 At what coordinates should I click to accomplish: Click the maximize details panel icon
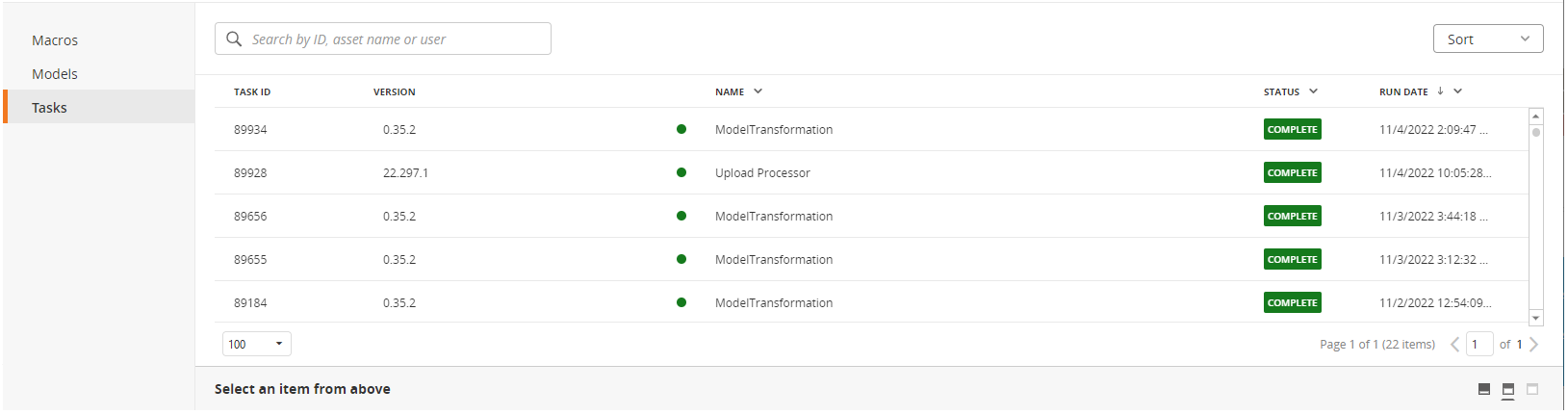(1532, 389)
